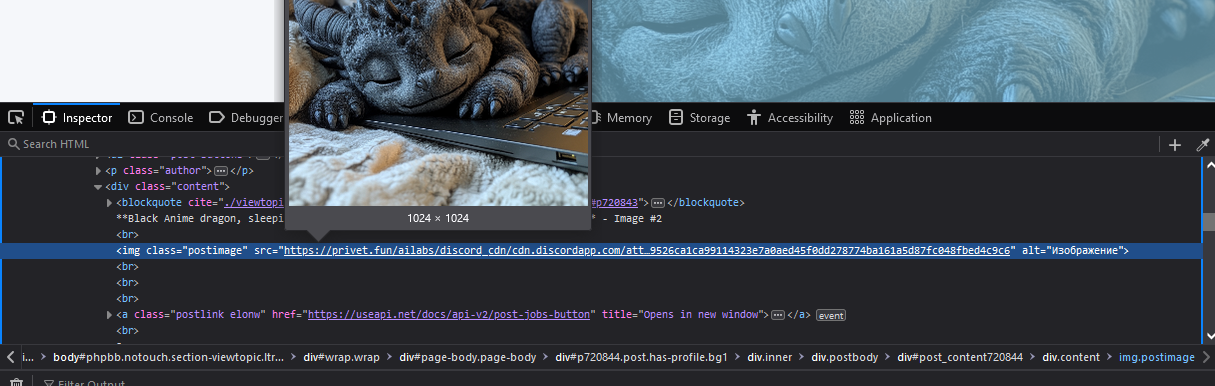The width and height of the screenshot is (1215, 386).
Task: Expand the a class="postlink elonw" node
Action: click(110, 314)
